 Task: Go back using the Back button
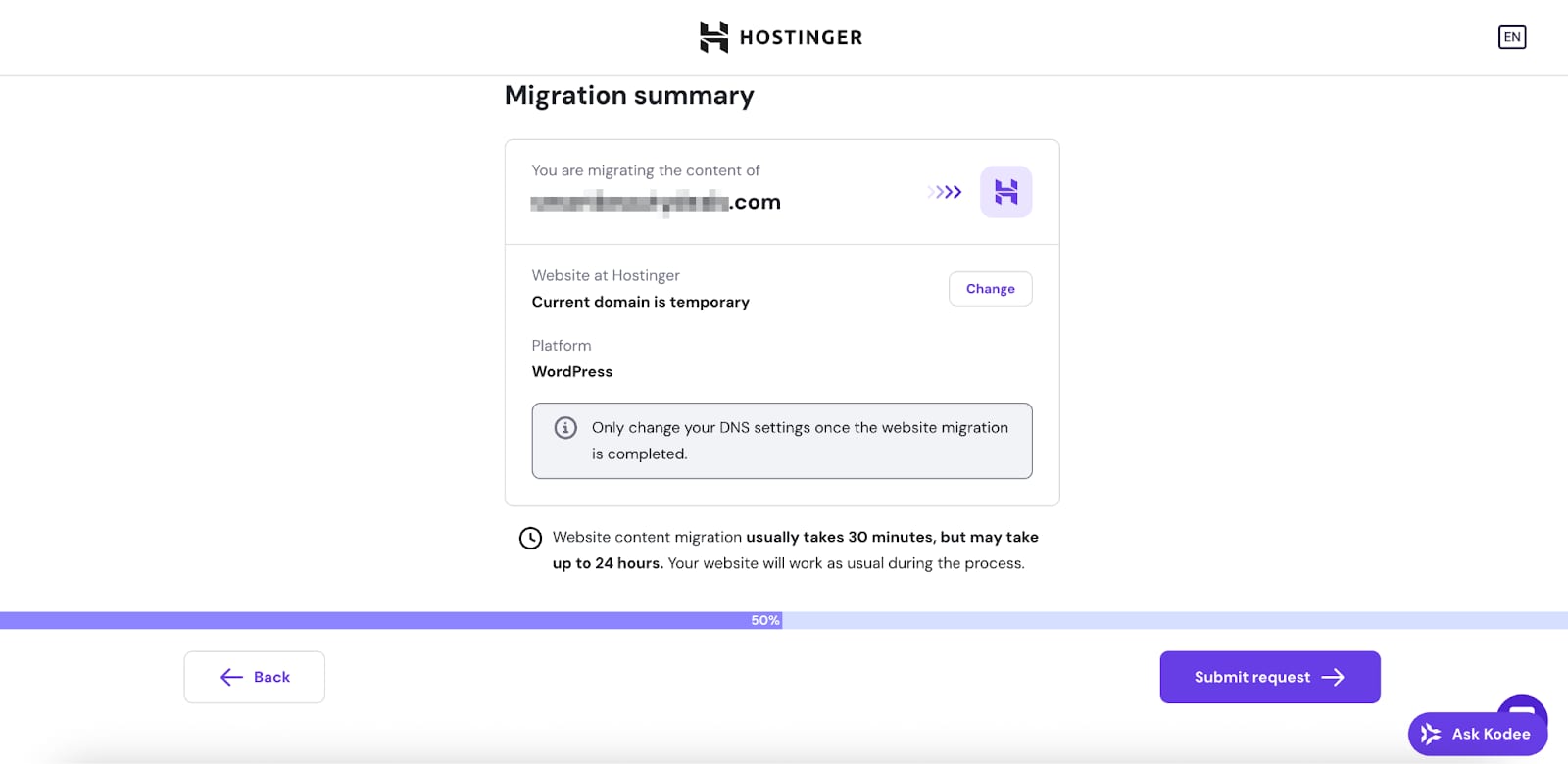pos(255,677)
